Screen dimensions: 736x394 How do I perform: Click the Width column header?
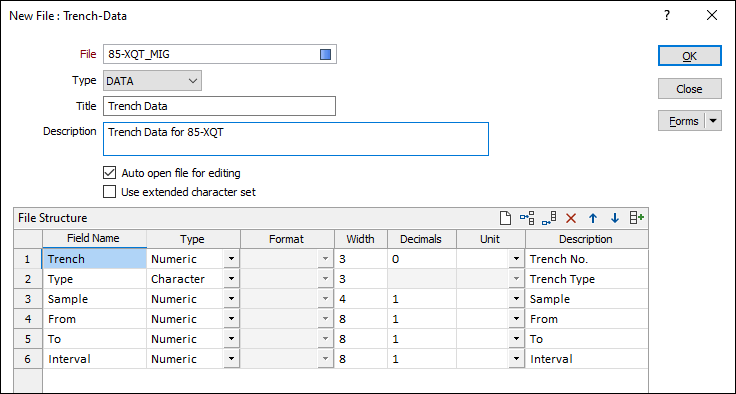360,239
